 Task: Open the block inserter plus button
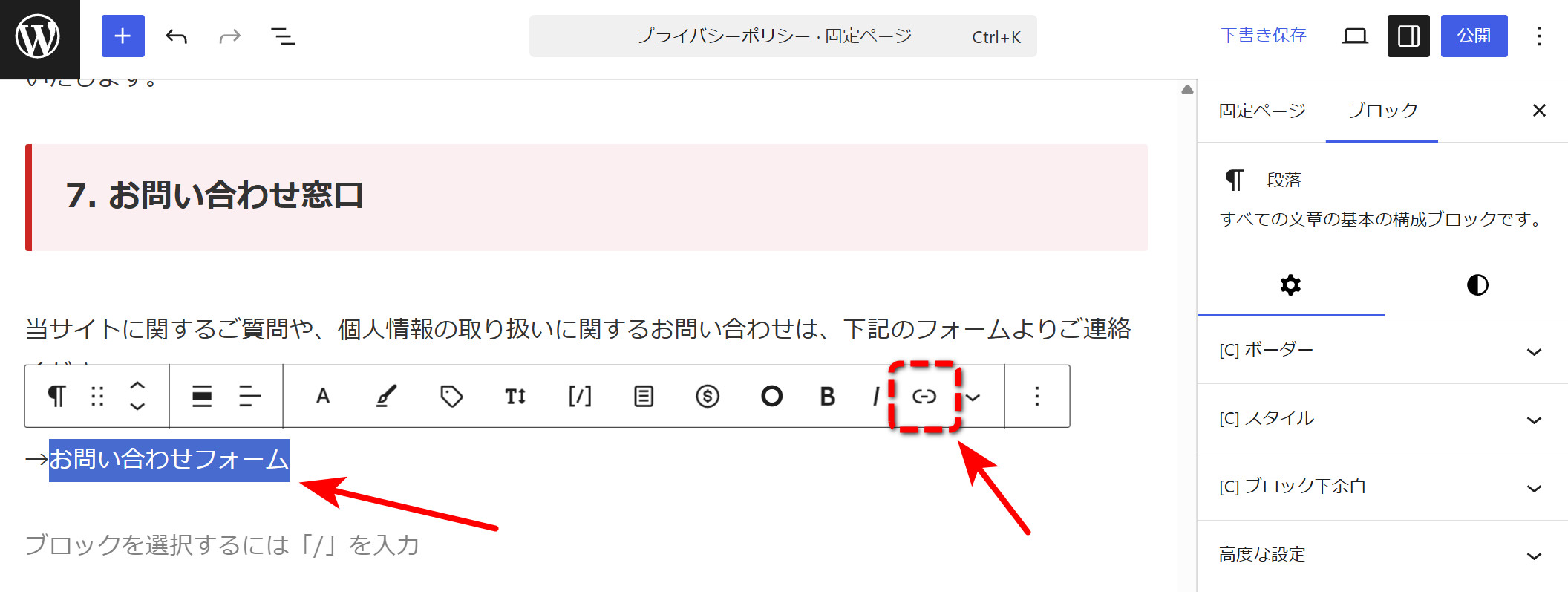123,36
